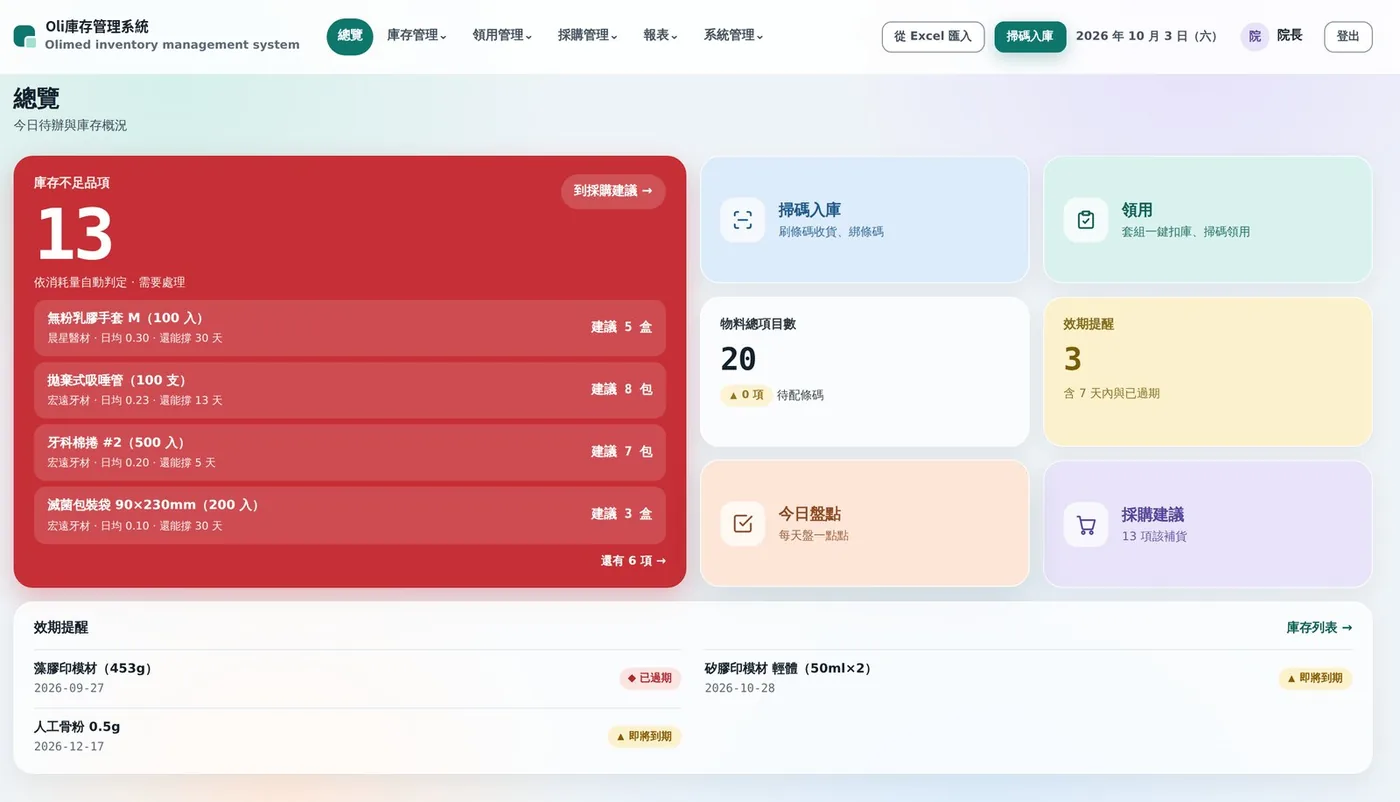1400x802 pixels.
Task: Open the 庫存列表 → link
Action: coord(1319,628)
